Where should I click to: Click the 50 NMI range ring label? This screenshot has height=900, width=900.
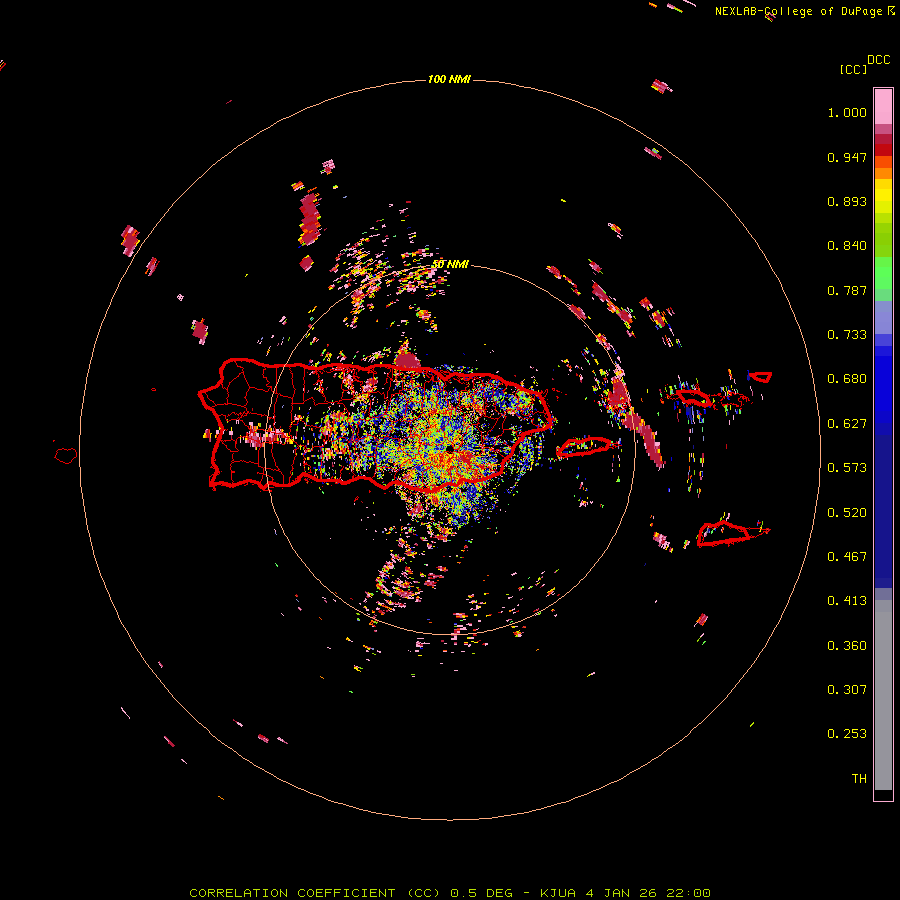coord(450,265)
